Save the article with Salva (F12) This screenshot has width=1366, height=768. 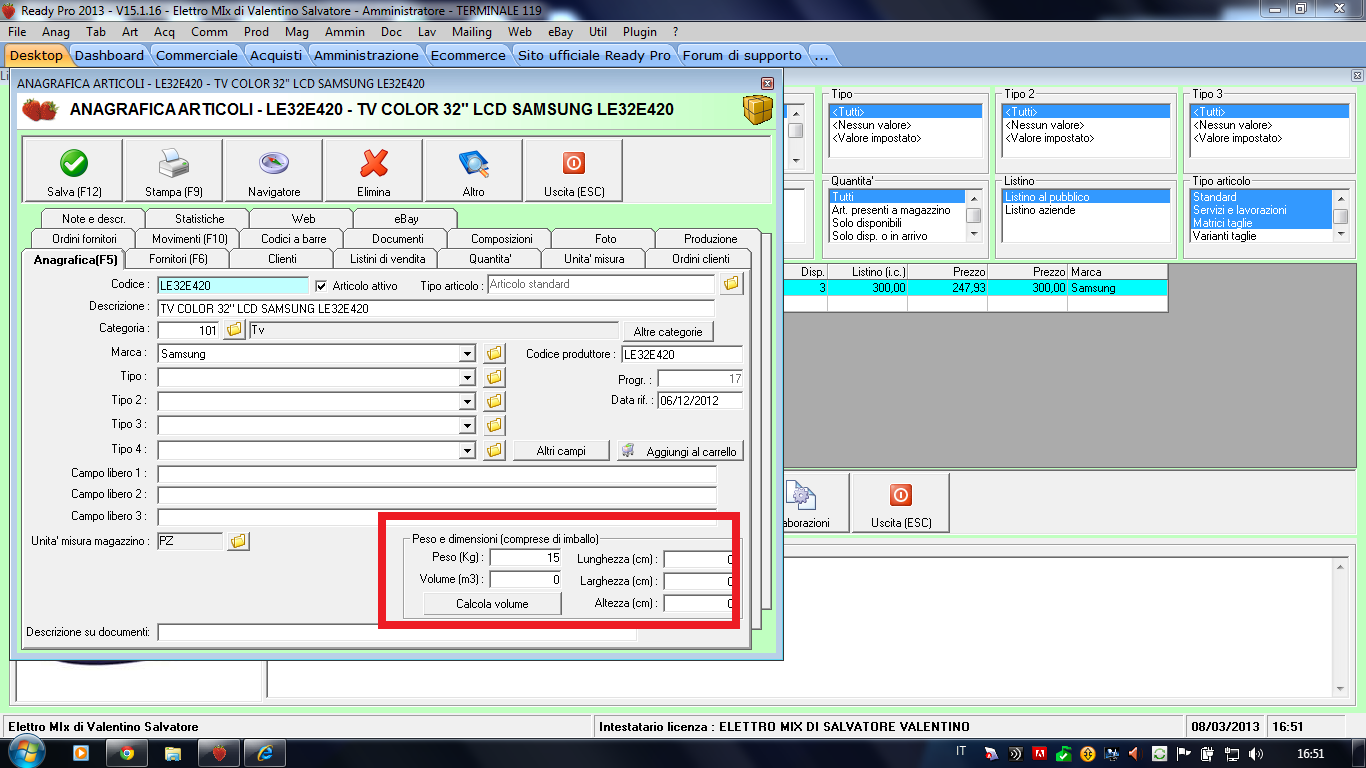click(74, 170)
